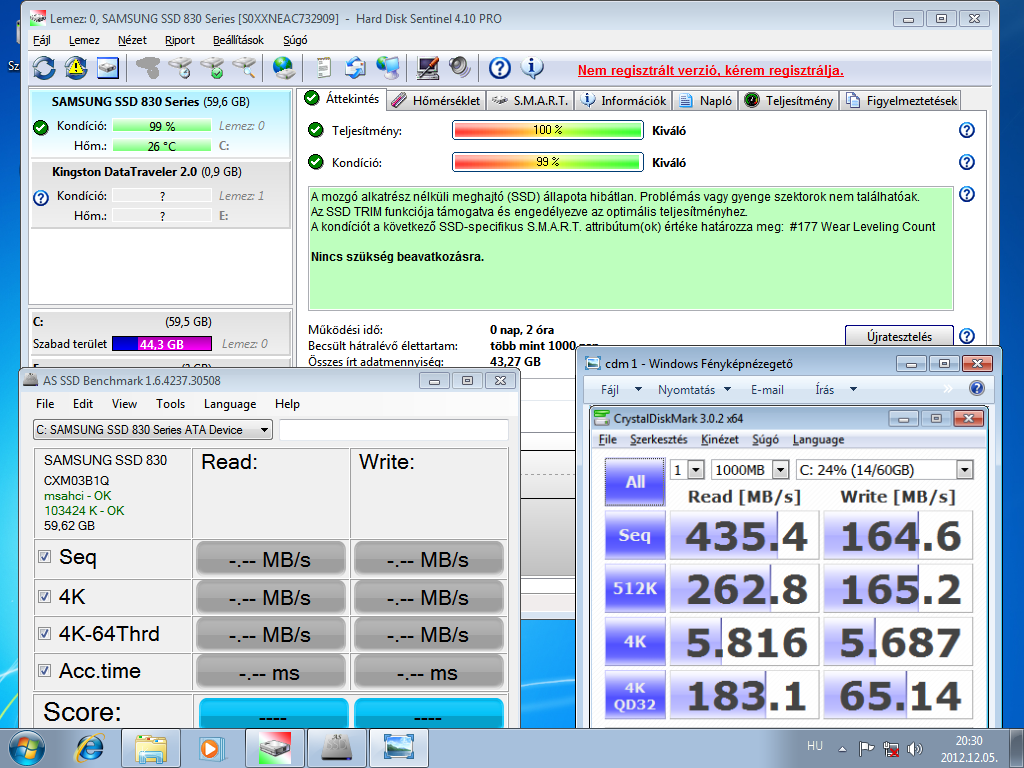
Task: Open Beállítások menu in Hard Disk Sentinel
Action: pos(238,40)
